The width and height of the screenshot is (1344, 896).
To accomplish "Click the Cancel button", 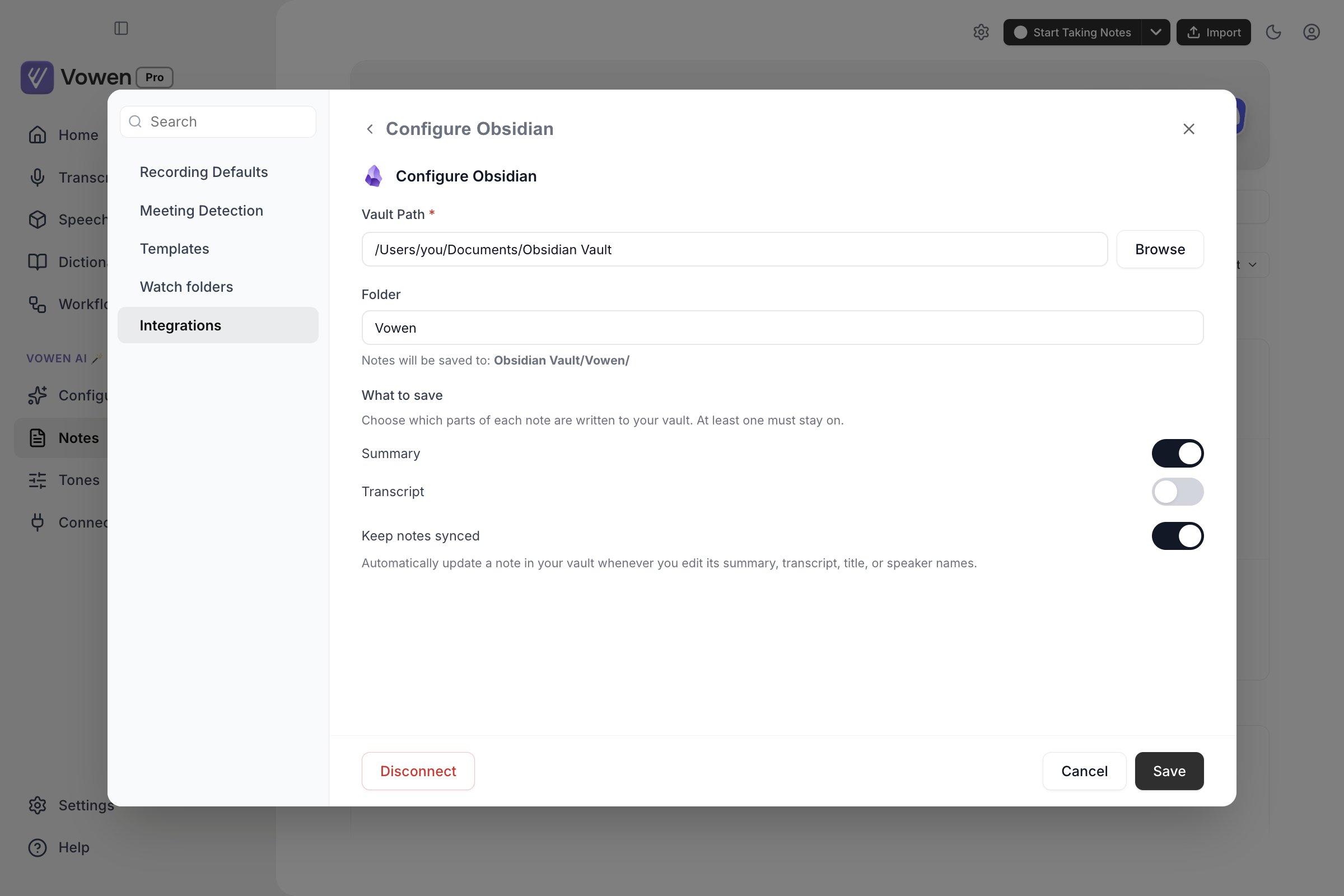I will pyautogui.click(x=1084, y=772).
